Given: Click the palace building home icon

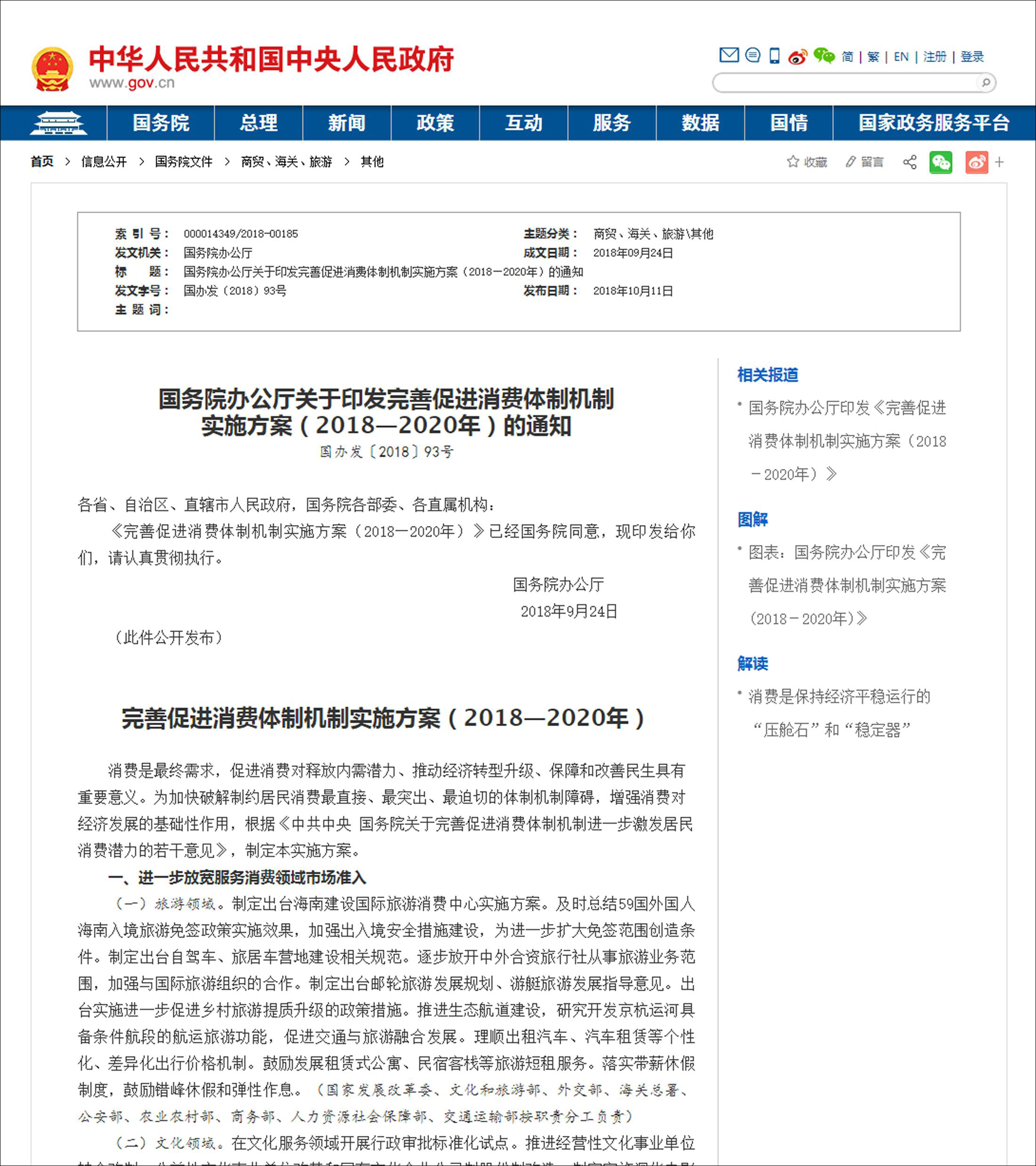Looking at the screenshot, I should pyautogui.click(x=58, y=122).
